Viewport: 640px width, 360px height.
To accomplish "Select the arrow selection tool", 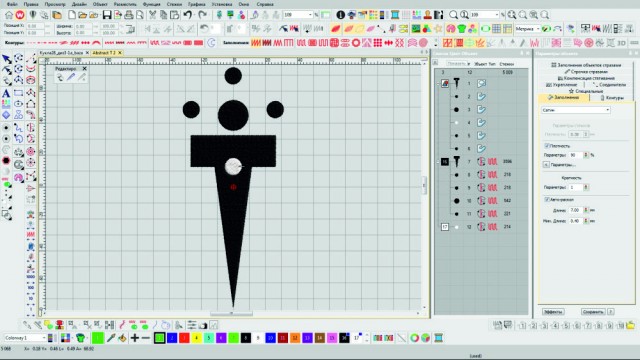I will click(6, 59).
